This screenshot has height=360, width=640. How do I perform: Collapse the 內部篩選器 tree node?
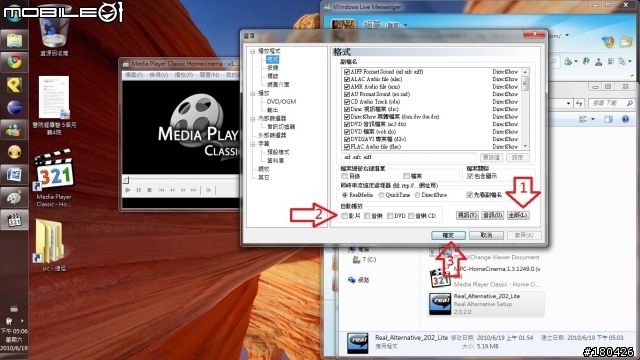coord(253,119)
